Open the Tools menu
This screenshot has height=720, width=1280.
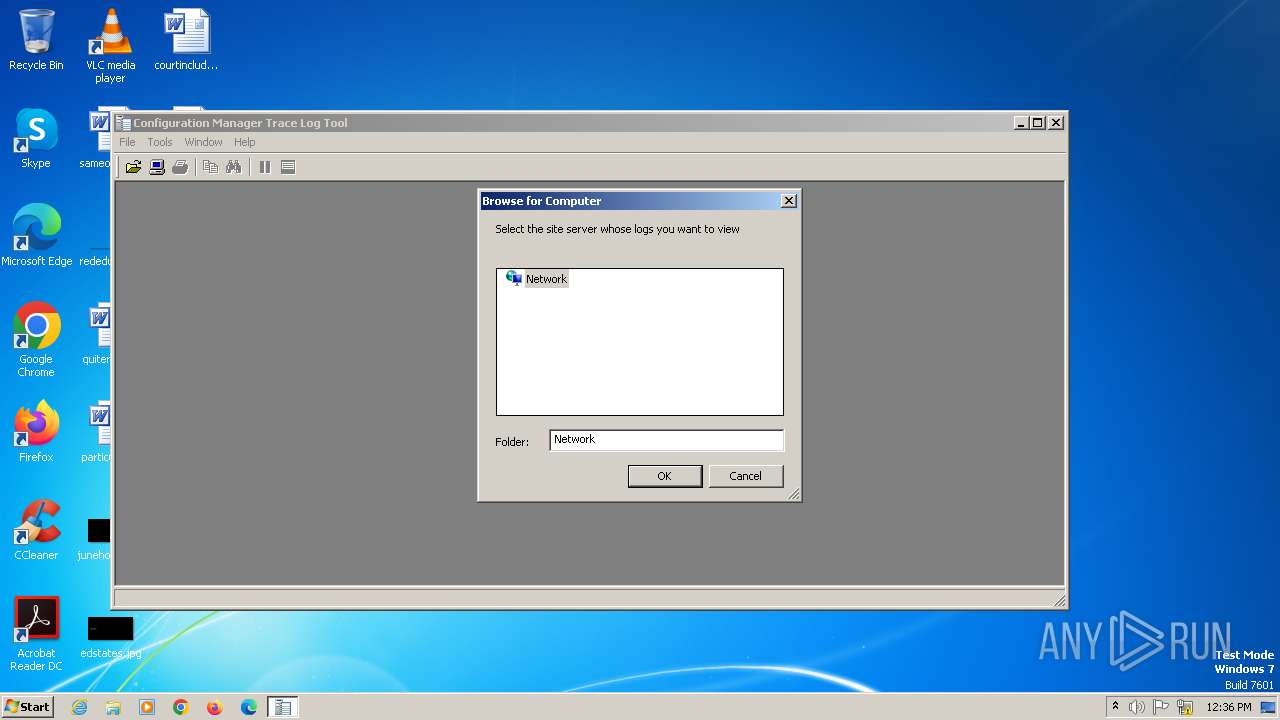click(160, 142)
